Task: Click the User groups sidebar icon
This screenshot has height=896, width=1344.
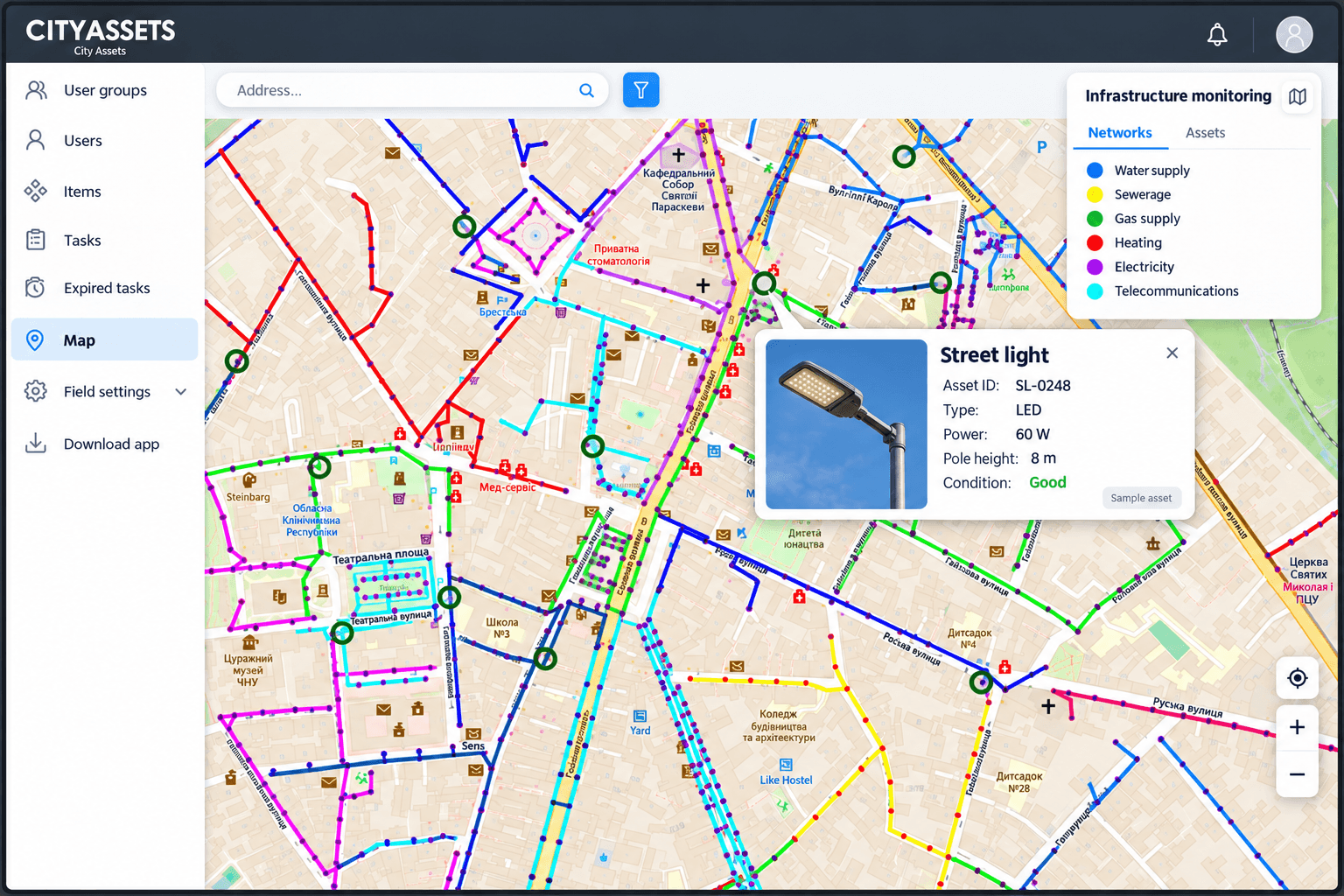Action: pos(36,90)
